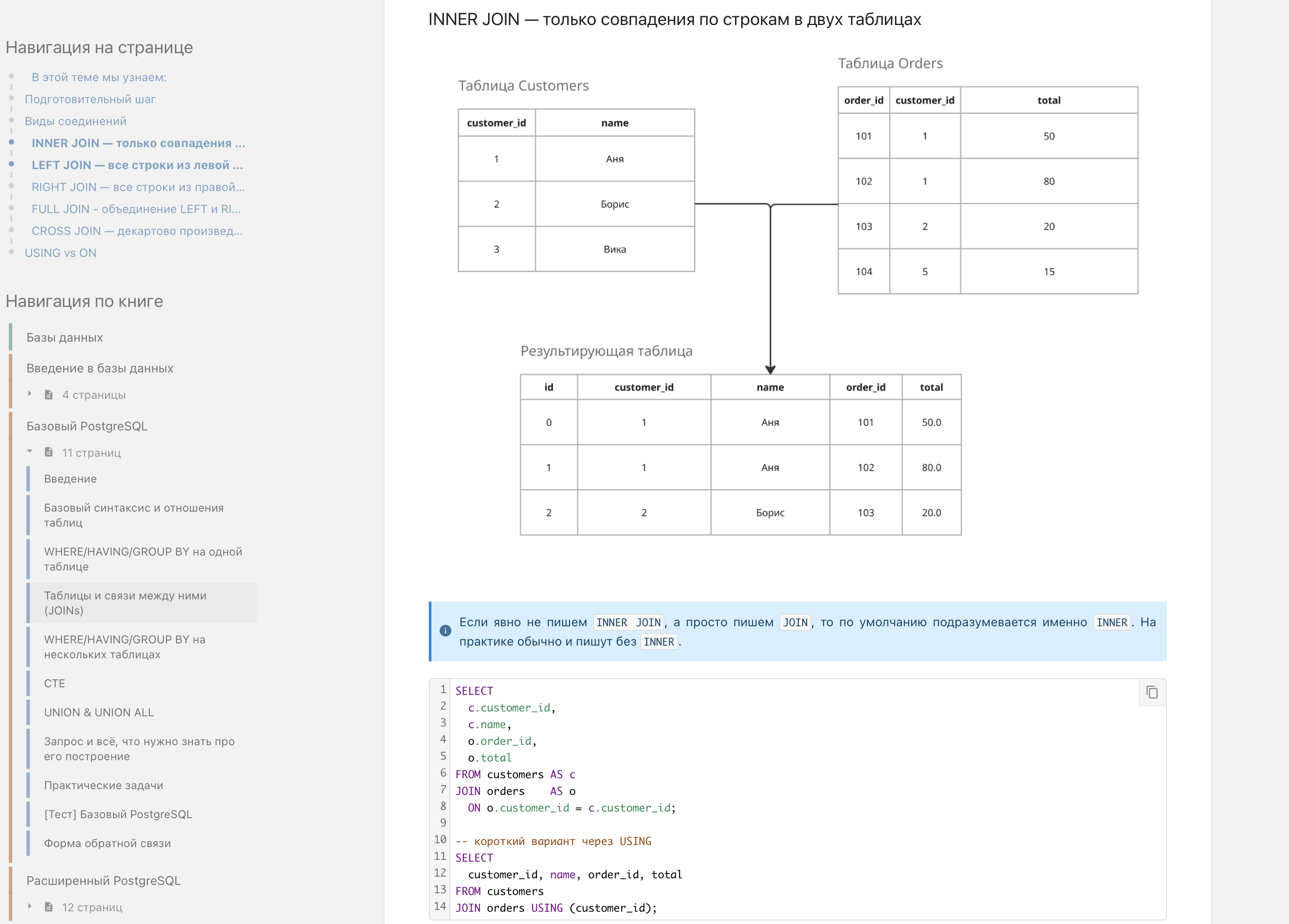This screenshot has width=1289, height=924.
Task: Collapse the 11 страниц section arrow
Action: [x=29, y=452]
